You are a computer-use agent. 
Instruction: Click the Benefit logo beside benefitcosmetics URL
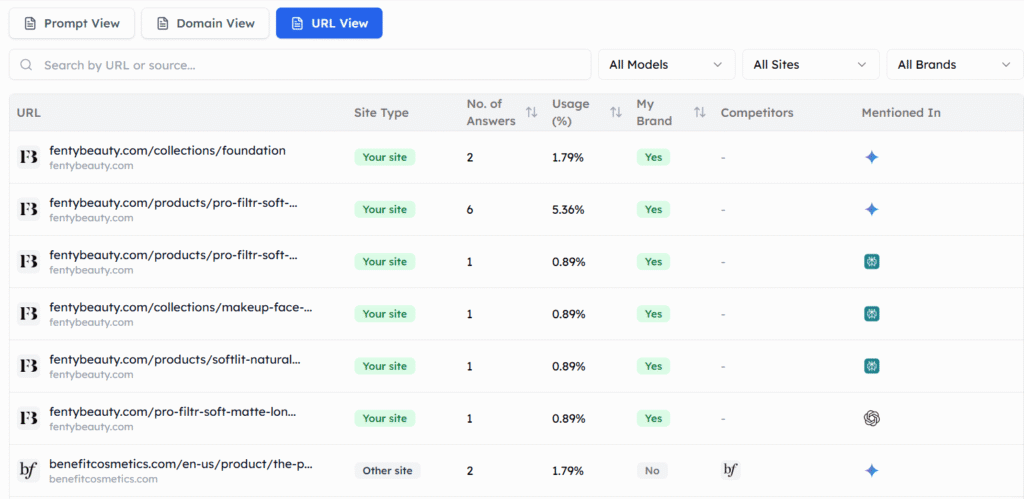[29, 470]
